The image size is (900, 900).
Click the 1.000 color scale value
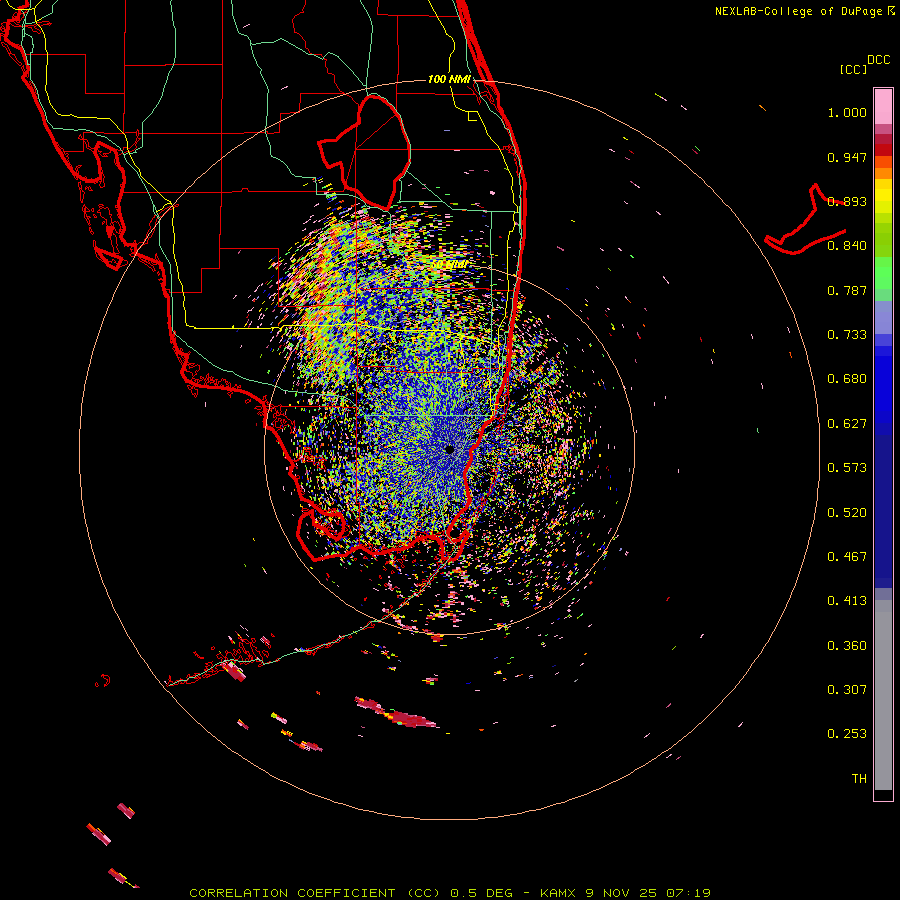[847, 113]
